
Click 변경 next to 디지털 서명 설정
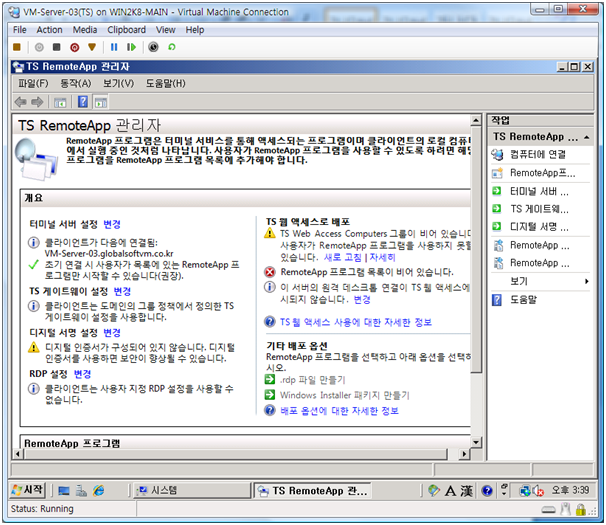click(112, 332)
